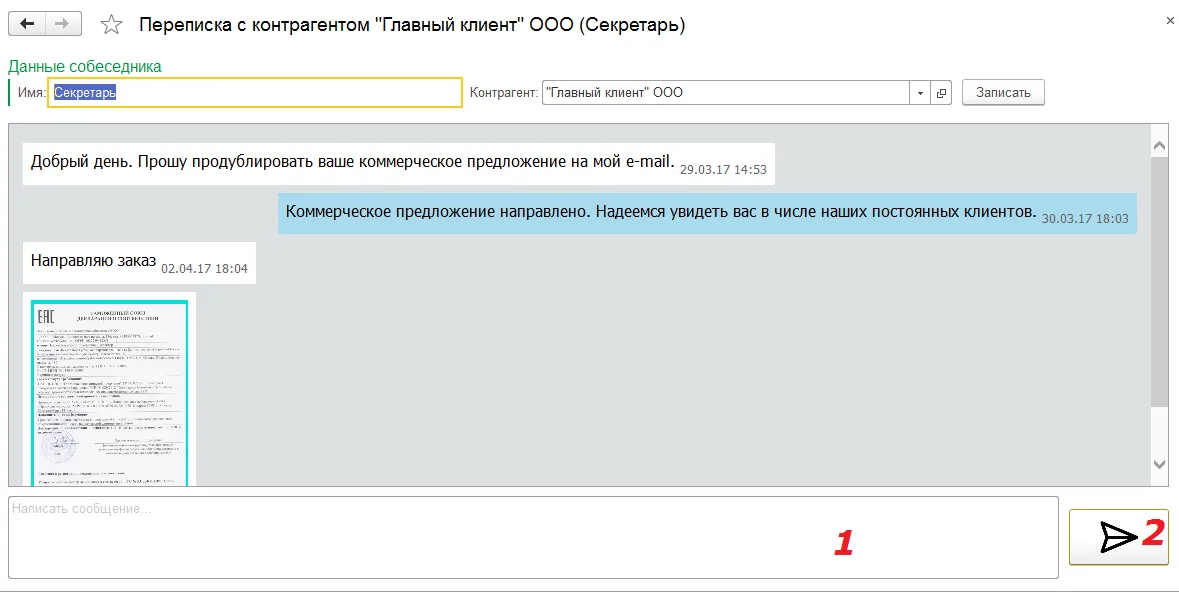Viewport: 1179px width, 592px height.
Task: Click the forward navigation arrow
Action: (x=61, y=24)
